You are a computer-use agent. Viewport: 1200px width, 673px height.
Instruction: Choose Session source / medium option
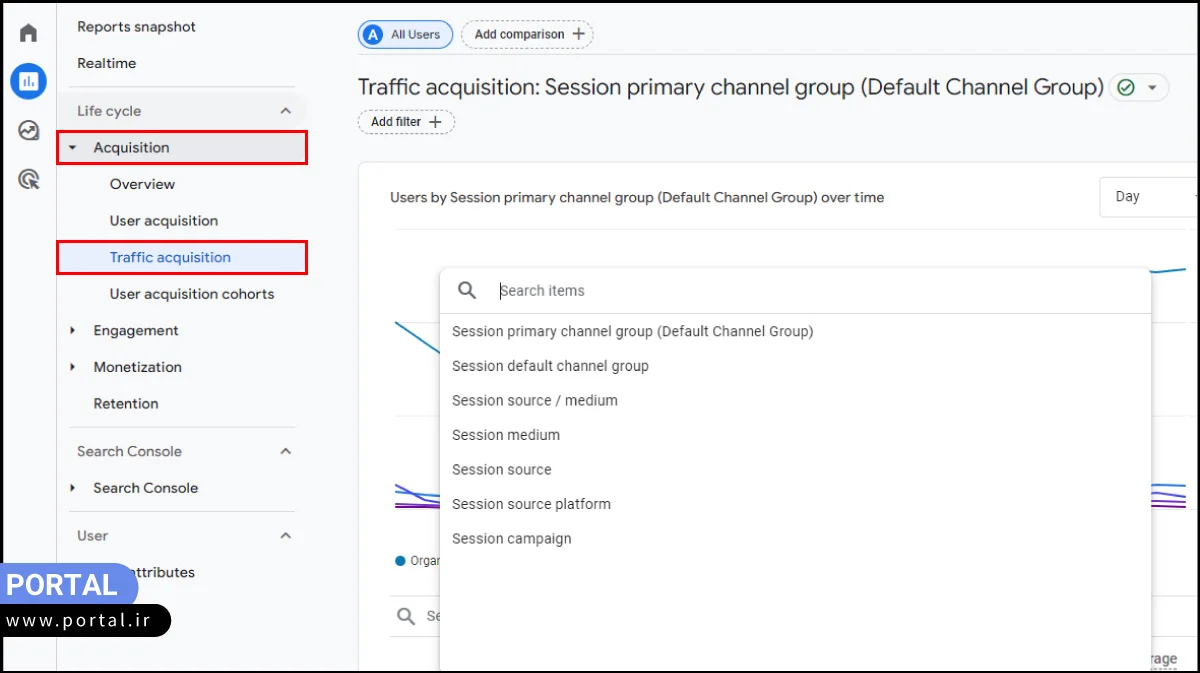(x=534, y=400)
